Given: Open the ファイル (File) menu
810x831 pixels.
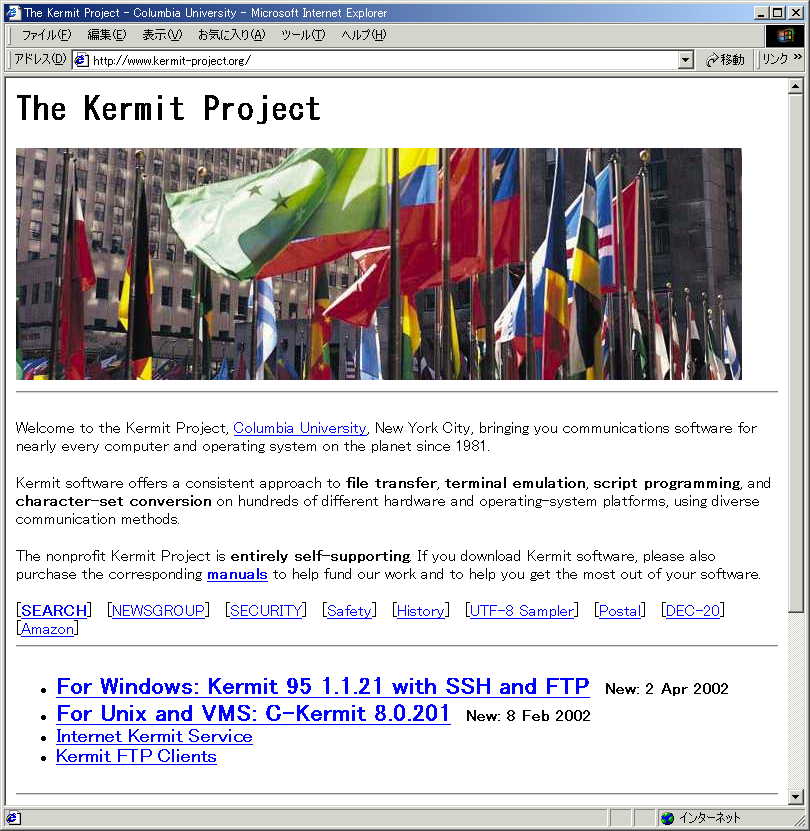Looking at the screenshot, I should [46, 35].
